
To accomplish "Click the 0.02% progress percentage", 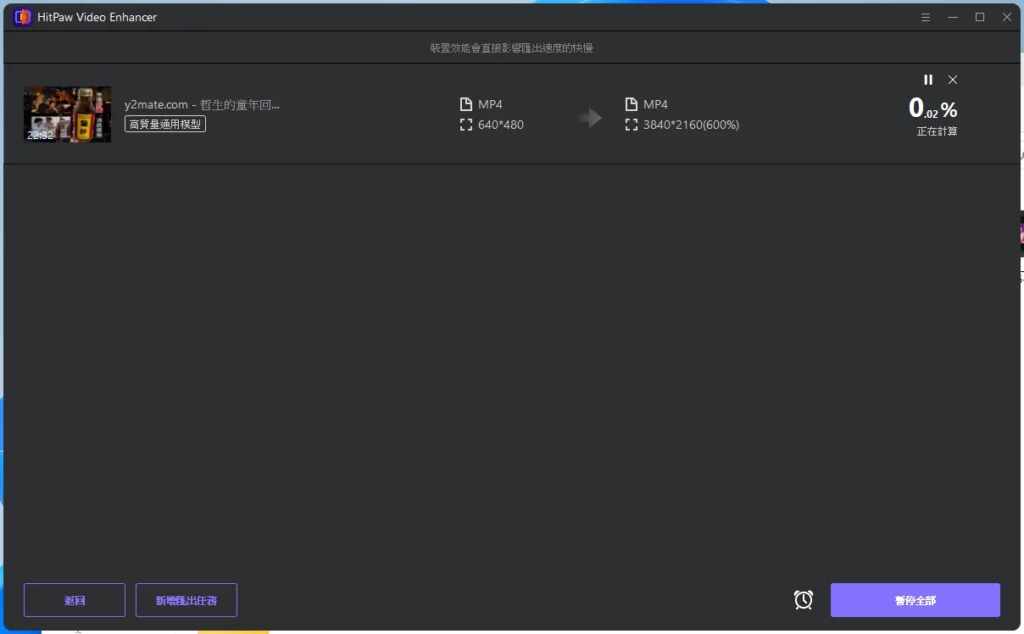I will pos(933,108).
